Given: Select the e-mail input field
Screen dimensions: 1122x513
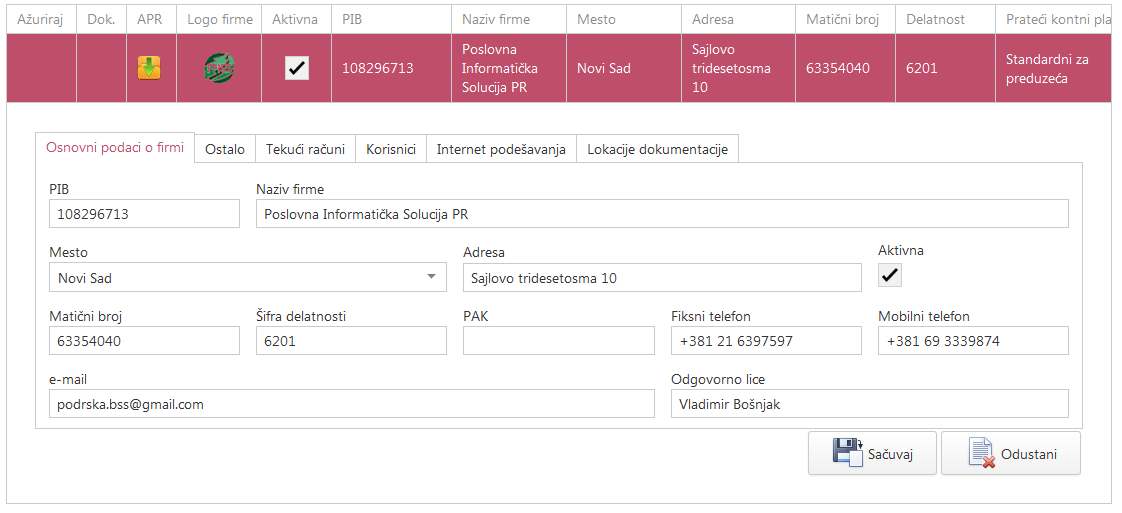Looking at the screenshot, I should click(351, 404).
